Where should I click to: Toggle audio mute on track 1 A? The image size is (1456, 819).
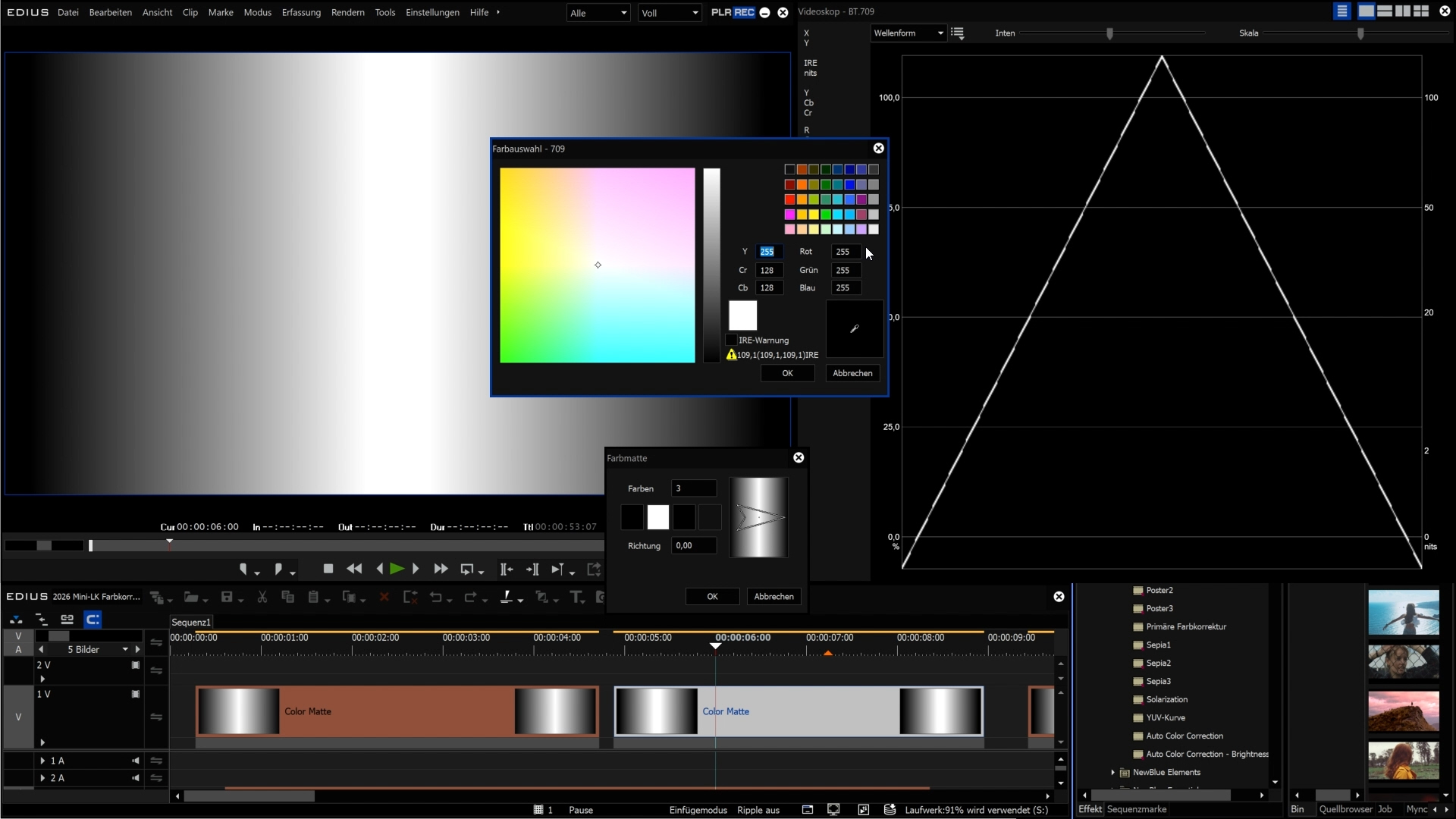[136, 761]
